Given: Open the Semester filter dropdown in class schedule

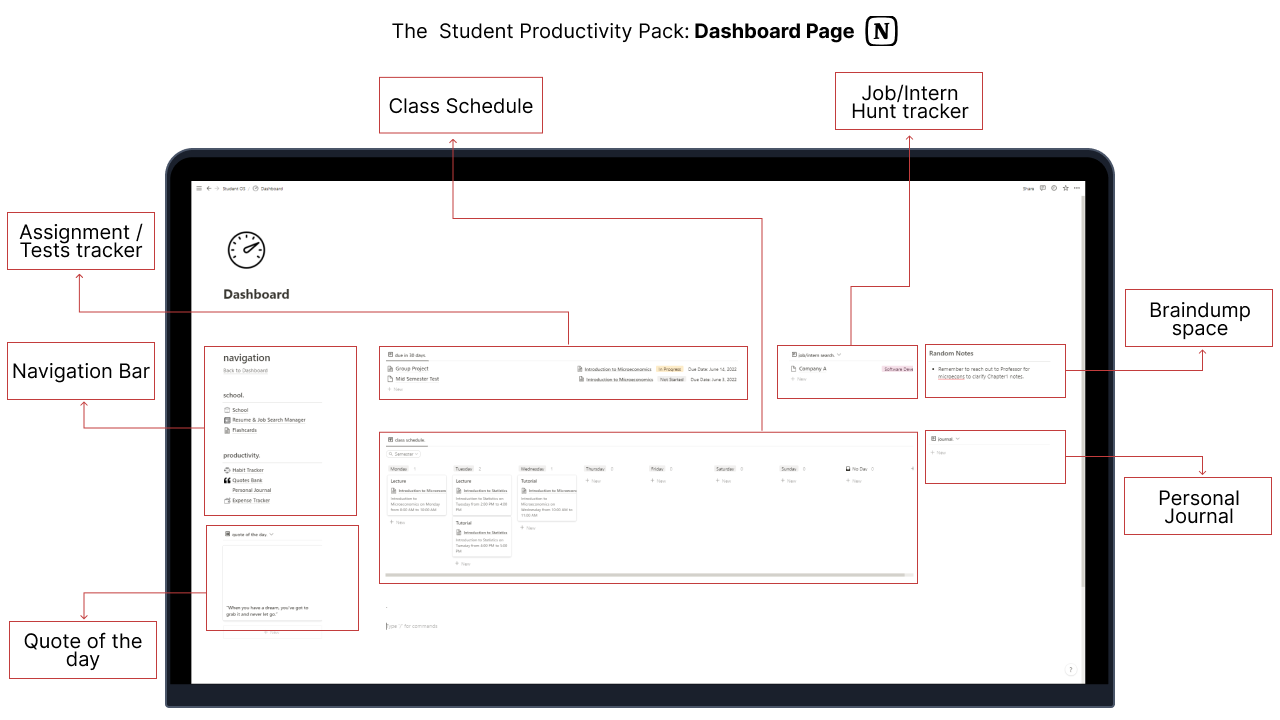Looking at the screenshot, I should tap(406, 453).
